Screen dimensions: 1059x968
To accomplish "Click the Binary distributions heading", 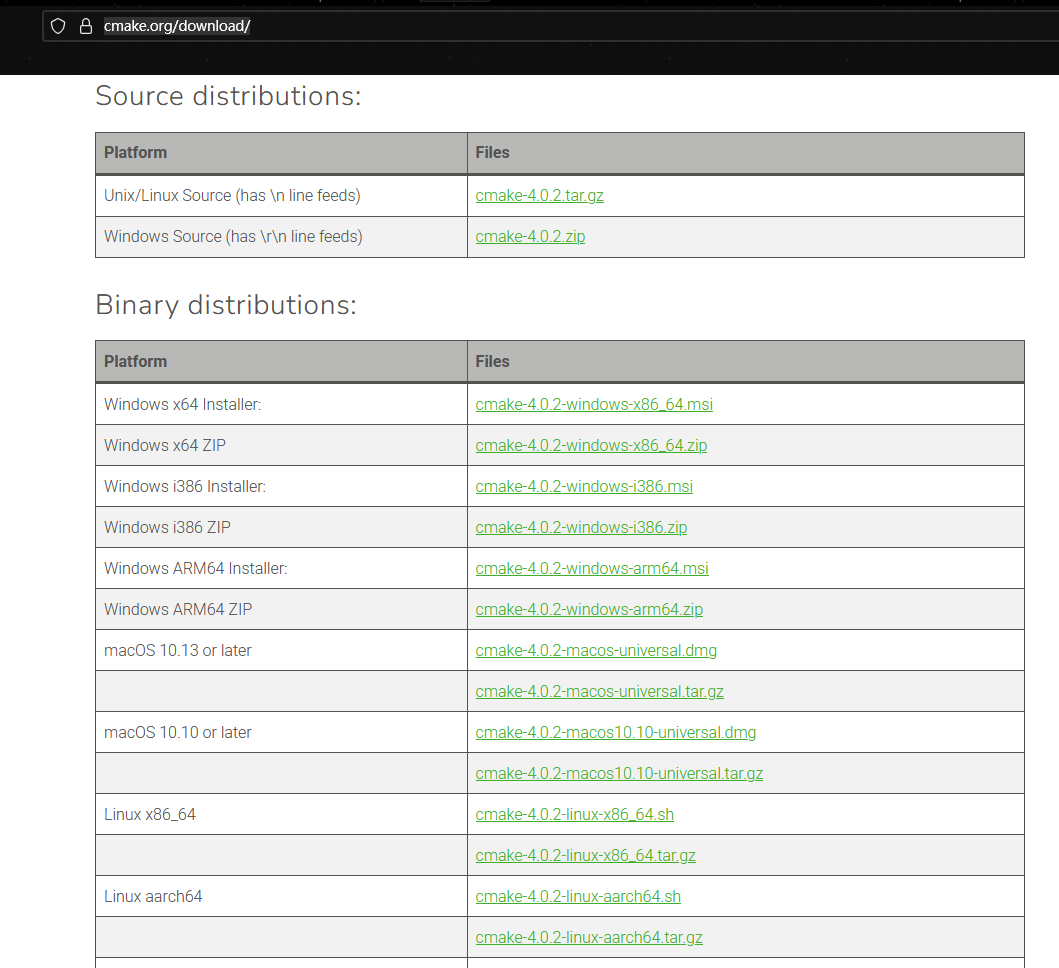I will click(226, 305).
